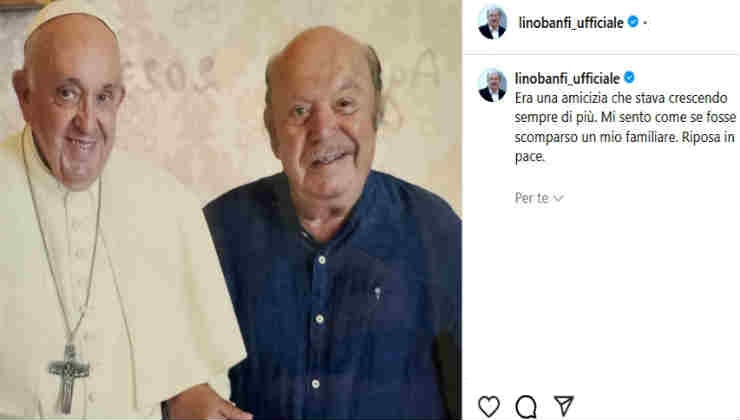Open the profile avatar in the header

(492, 22)
